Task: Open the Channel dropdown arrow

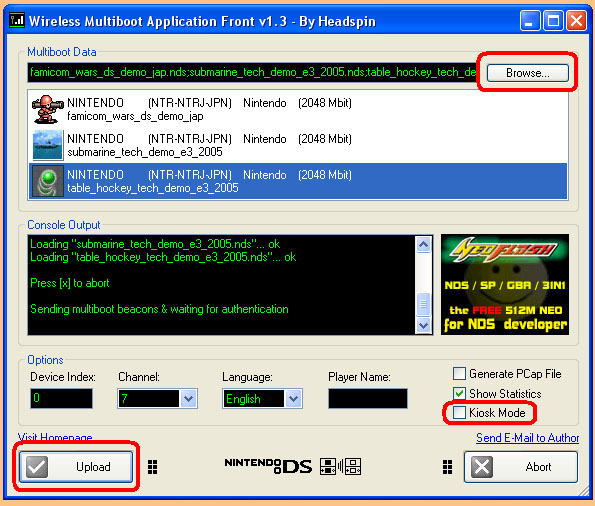Action: pos(188,399)
